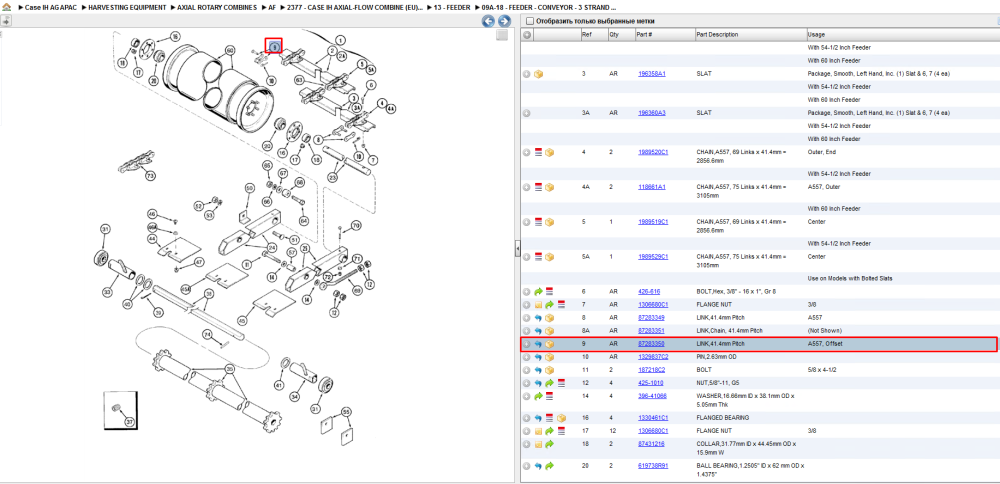This screenshot has width=1000, height=484.
Task: Select 'A557, Offset' usage cell
Action: pyautogui.click(x=826, y=344)
